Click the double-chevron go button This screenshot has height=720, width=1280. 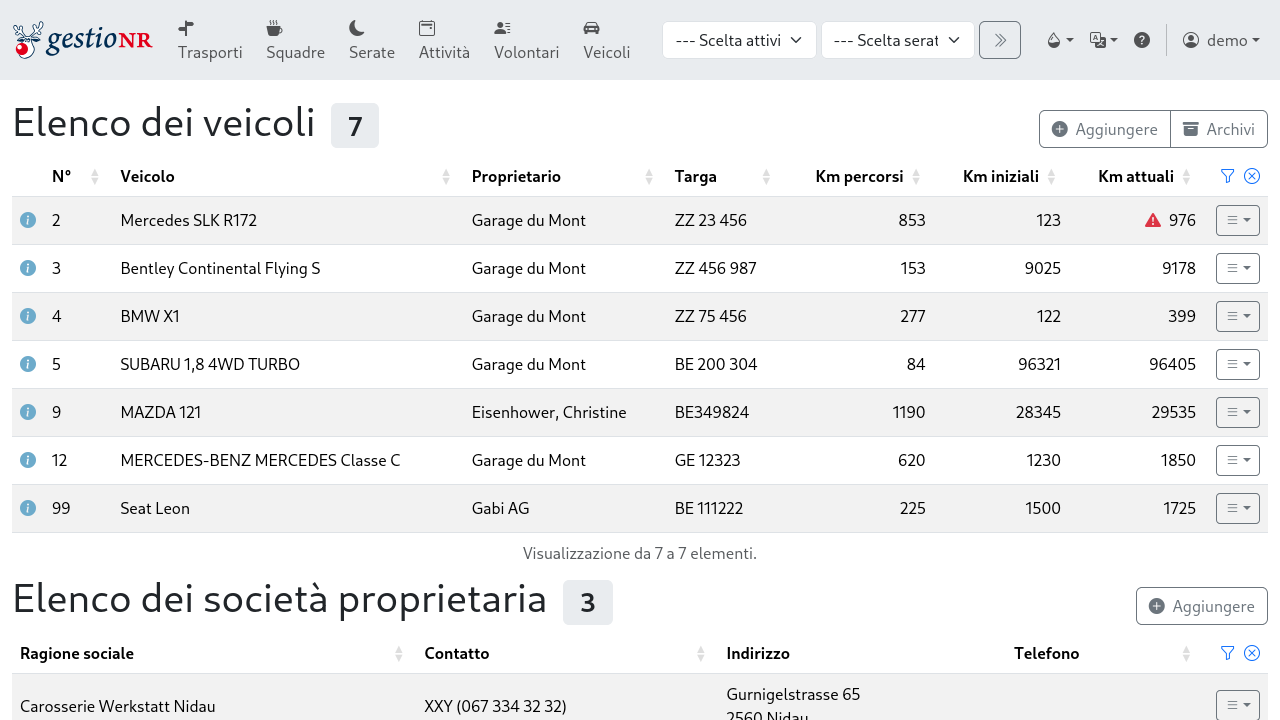(x=1000, y=40)
